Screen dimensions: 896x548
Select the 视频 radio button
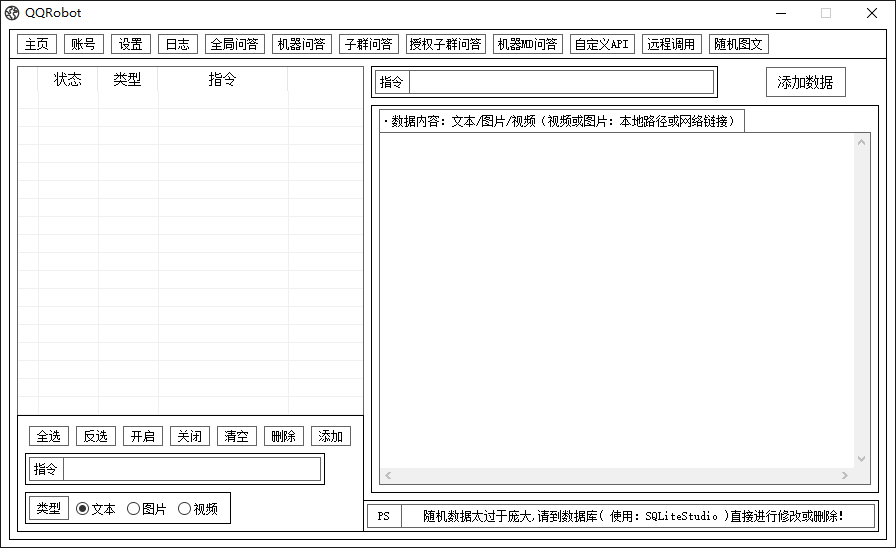[185, 509]
